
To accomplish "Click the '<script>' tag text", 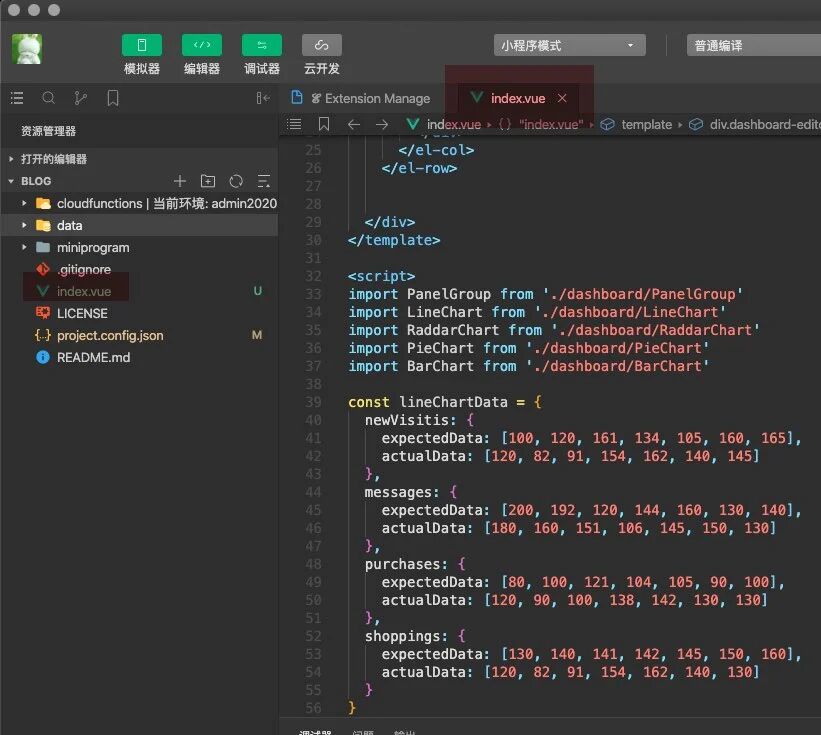I will 382,276.
